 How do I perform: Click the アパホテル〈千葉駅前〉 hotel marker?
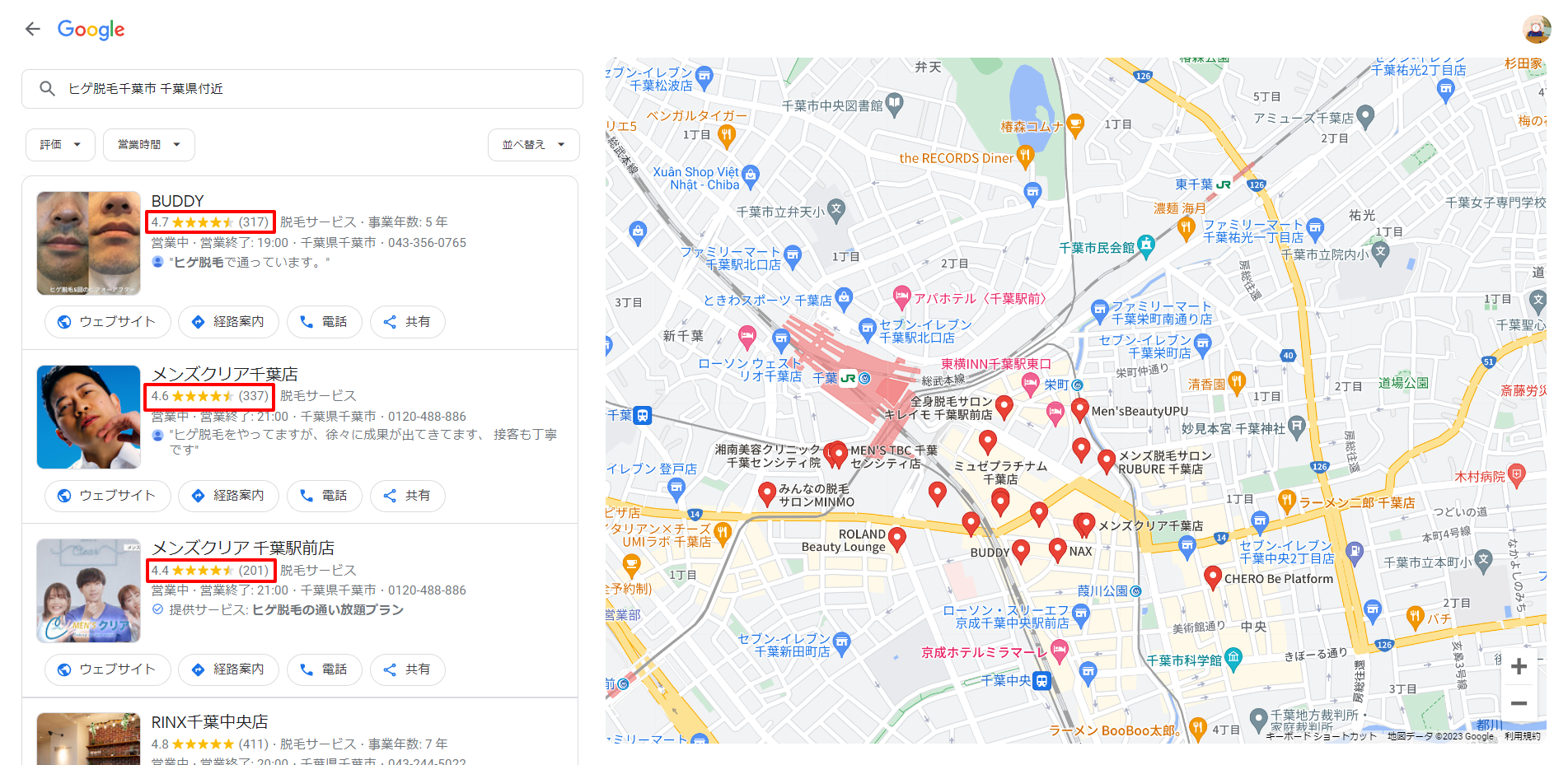(x=902, y=296)
